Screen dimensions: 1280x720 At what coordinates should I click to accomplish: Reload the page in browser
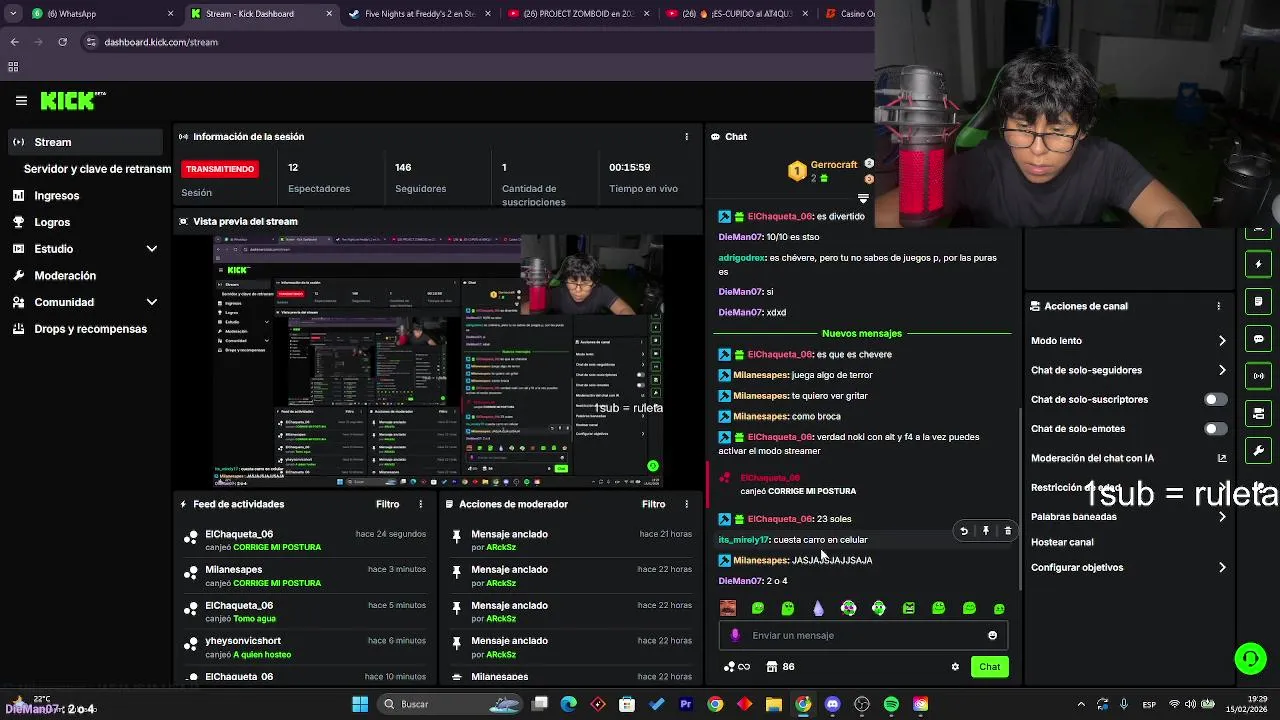(62, 42)
